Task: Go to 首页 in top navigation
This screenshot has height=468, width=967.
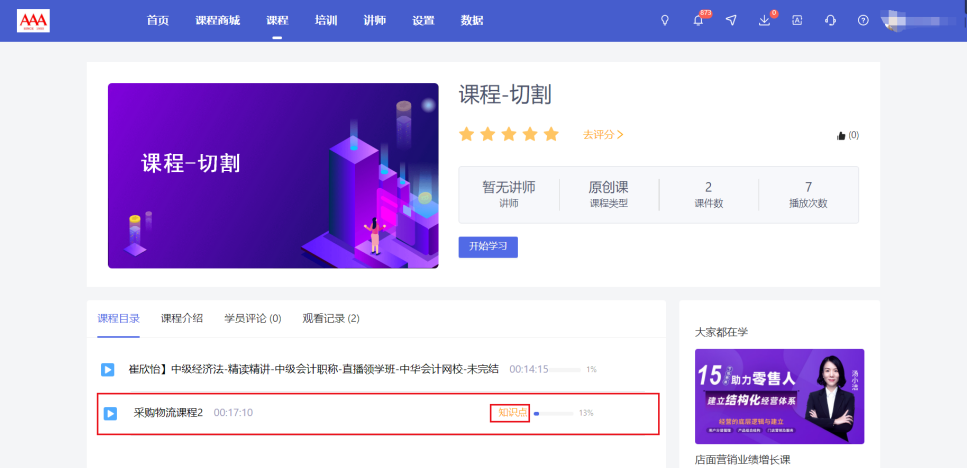Action: click(x=158, y=20)
